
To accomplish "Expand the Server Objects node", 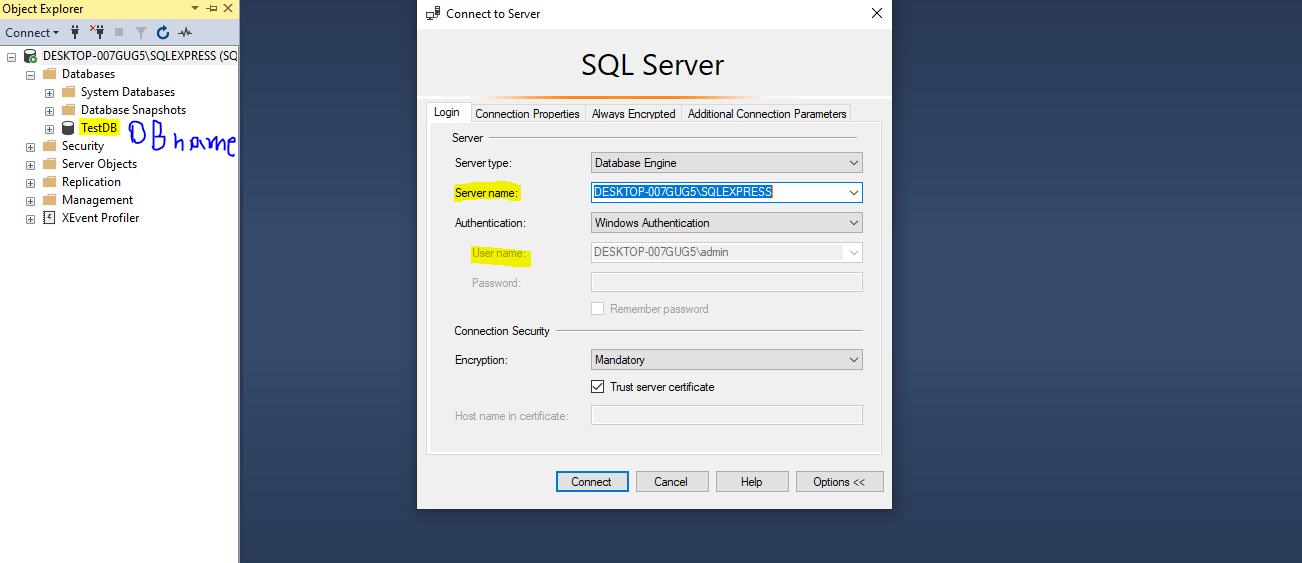I will point(30,165).
